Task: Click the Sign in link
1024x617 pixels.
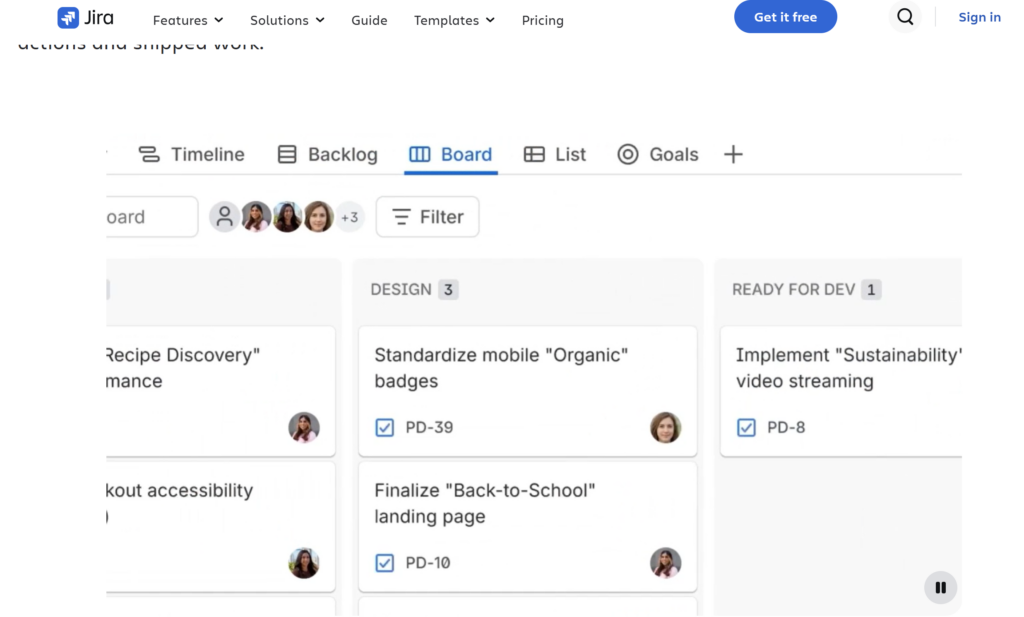Action: click(x=979, y=17)
